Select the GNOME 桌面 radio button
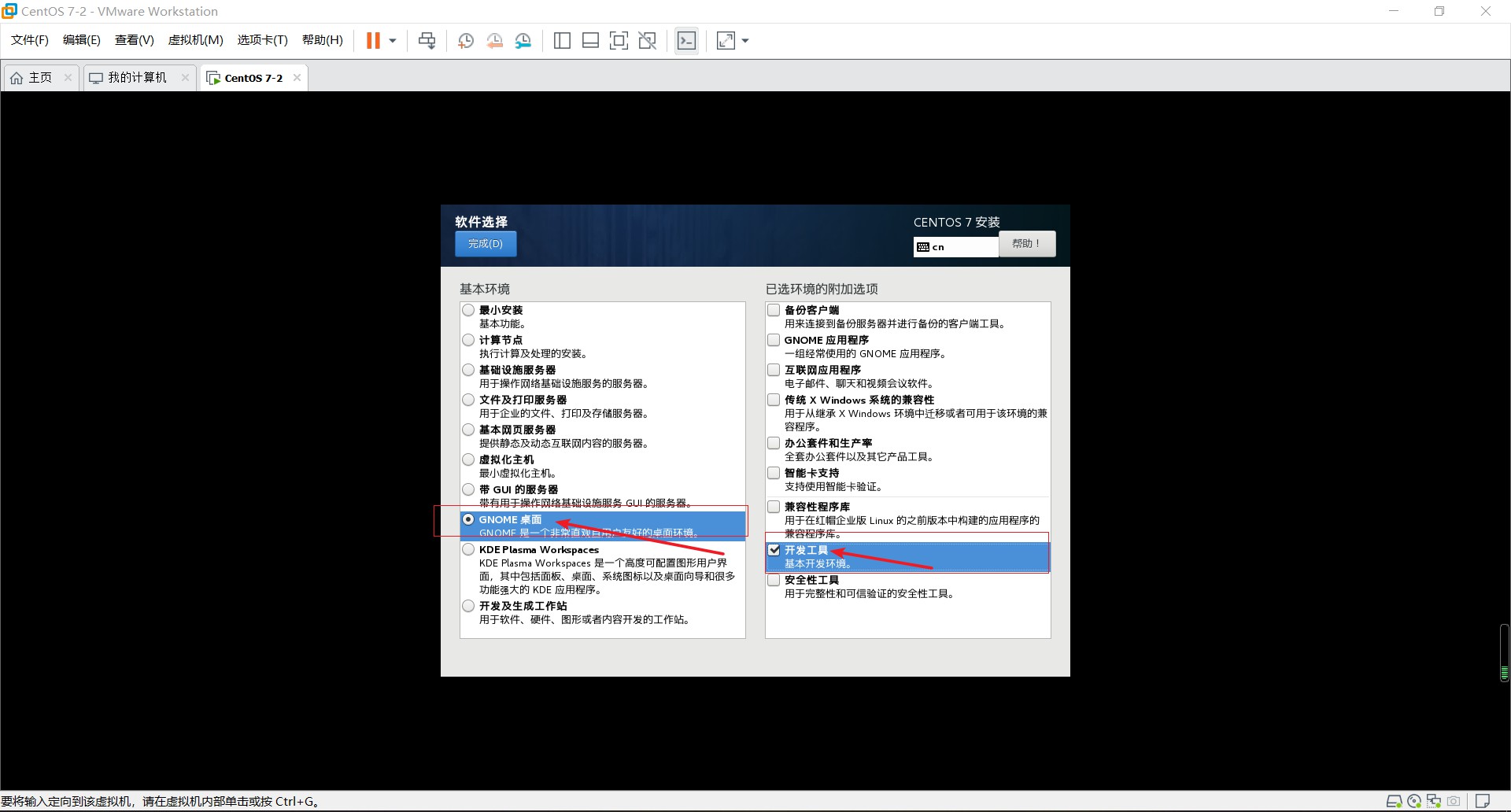The height and width of the screenshot is (812, 1511). pos(468,519)
